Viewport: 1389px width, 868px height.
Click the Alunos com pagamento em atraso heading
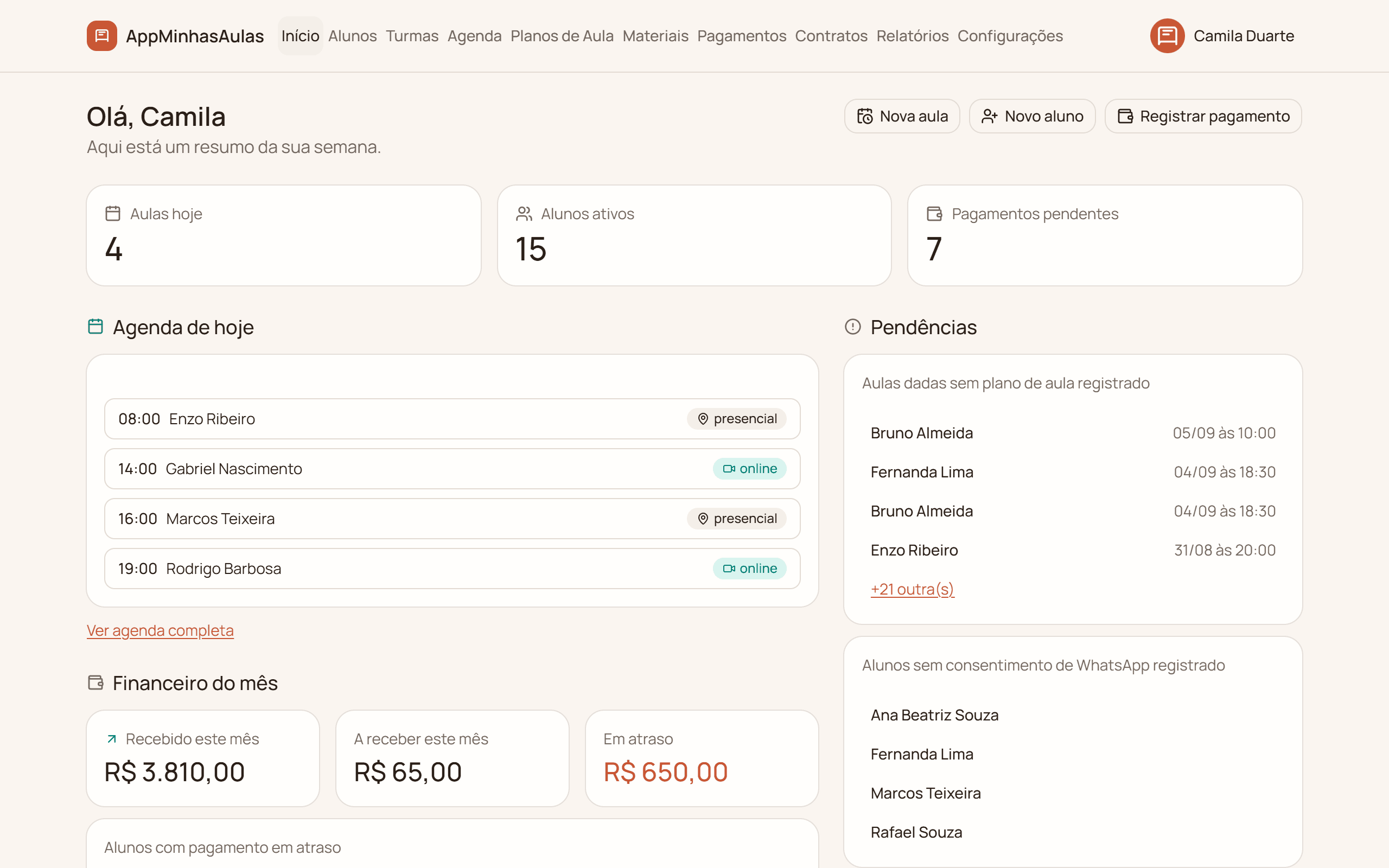222,847
